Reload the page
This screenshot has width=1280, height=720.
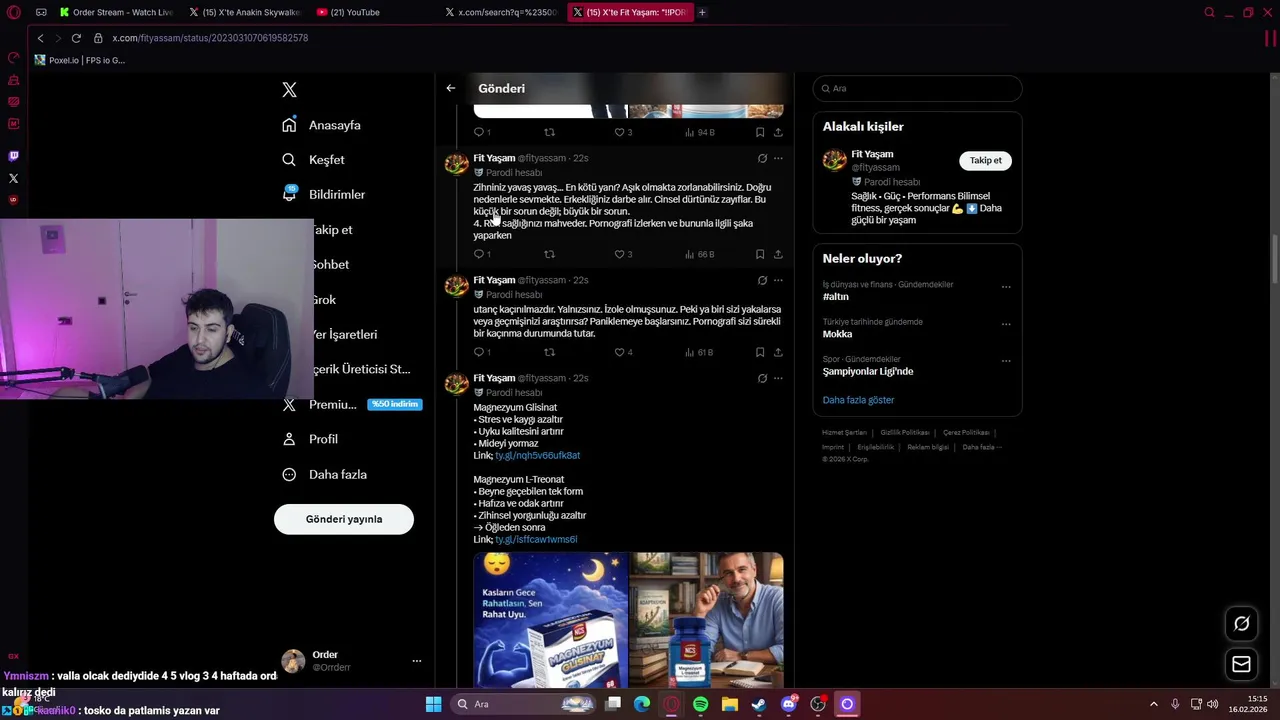pyautogui.click(x=76, y=38)
